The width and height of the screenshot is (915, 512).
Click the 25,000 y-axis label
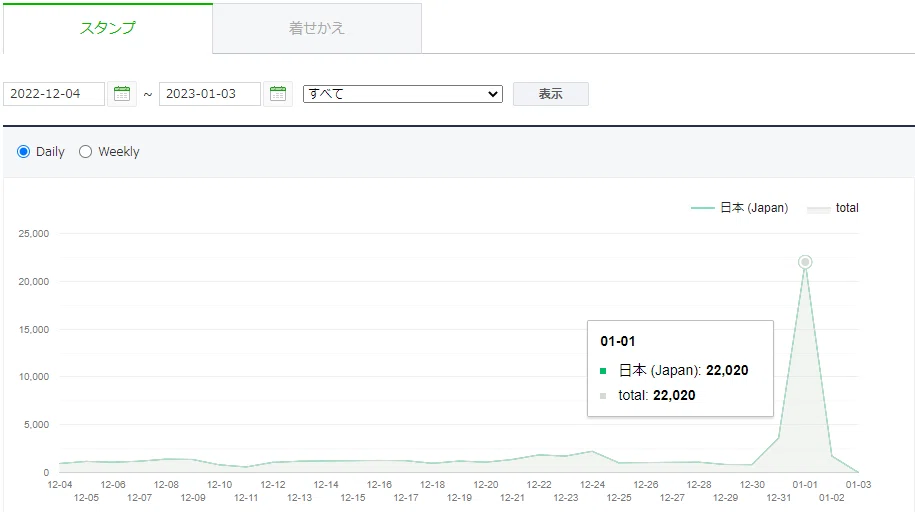34,234
